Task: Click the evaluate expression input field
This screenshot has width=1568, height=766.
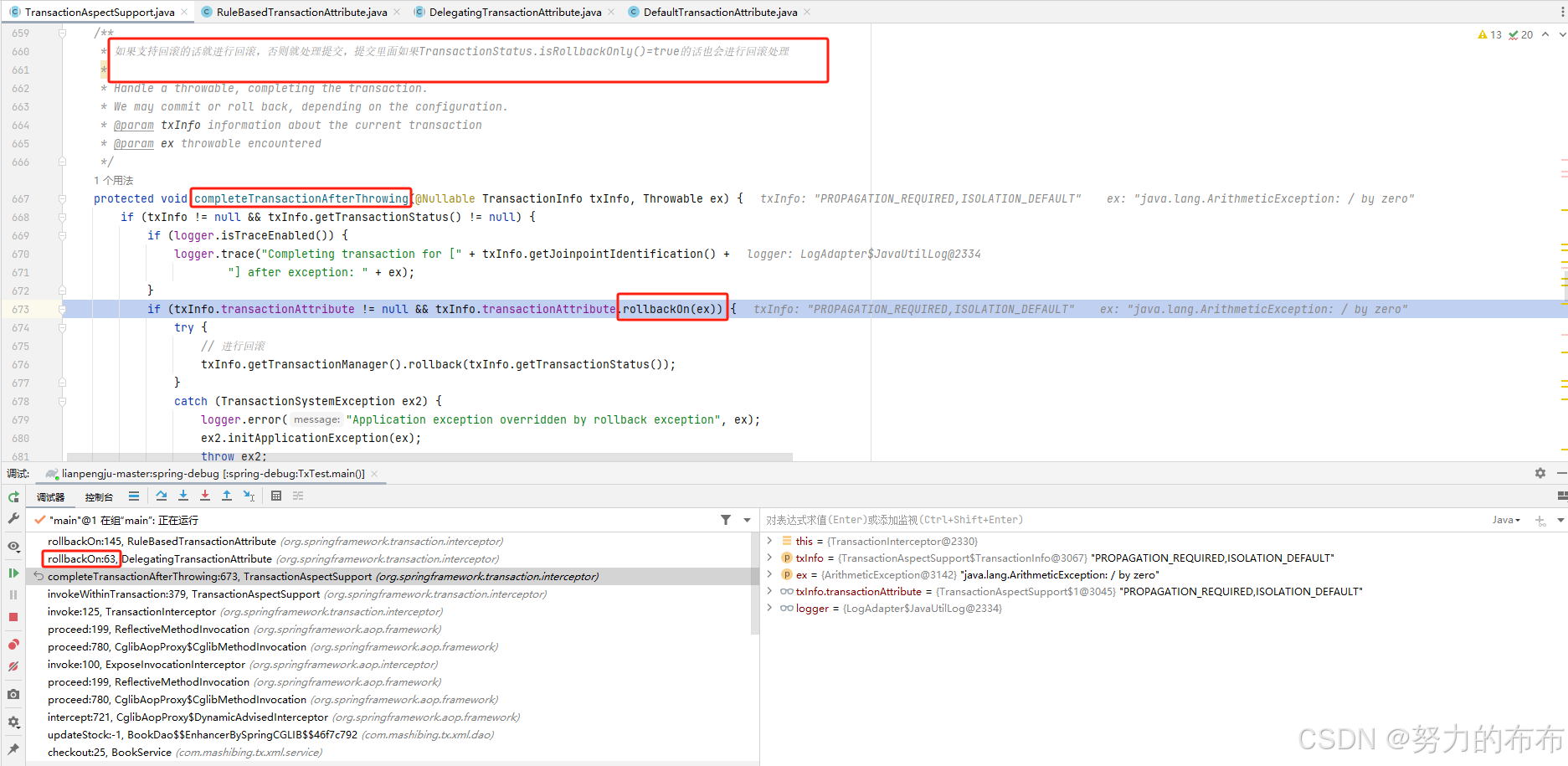Action: [x=1122, y=520]
